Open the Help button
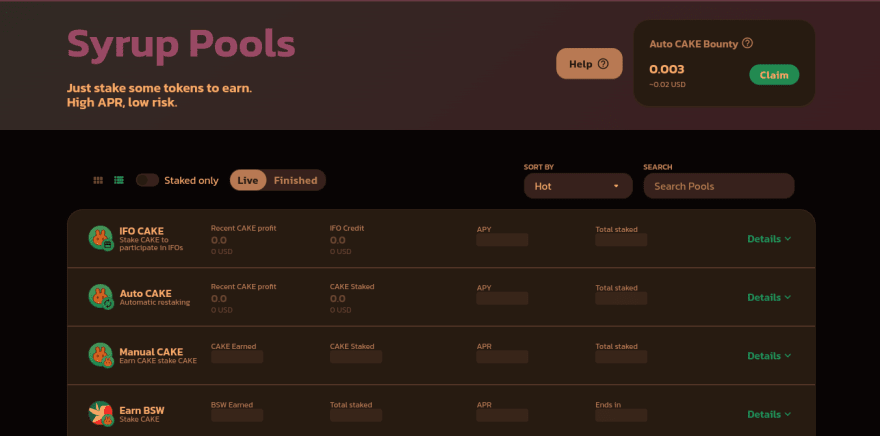Viewport: 880px width, 436px height. (589, 63)
